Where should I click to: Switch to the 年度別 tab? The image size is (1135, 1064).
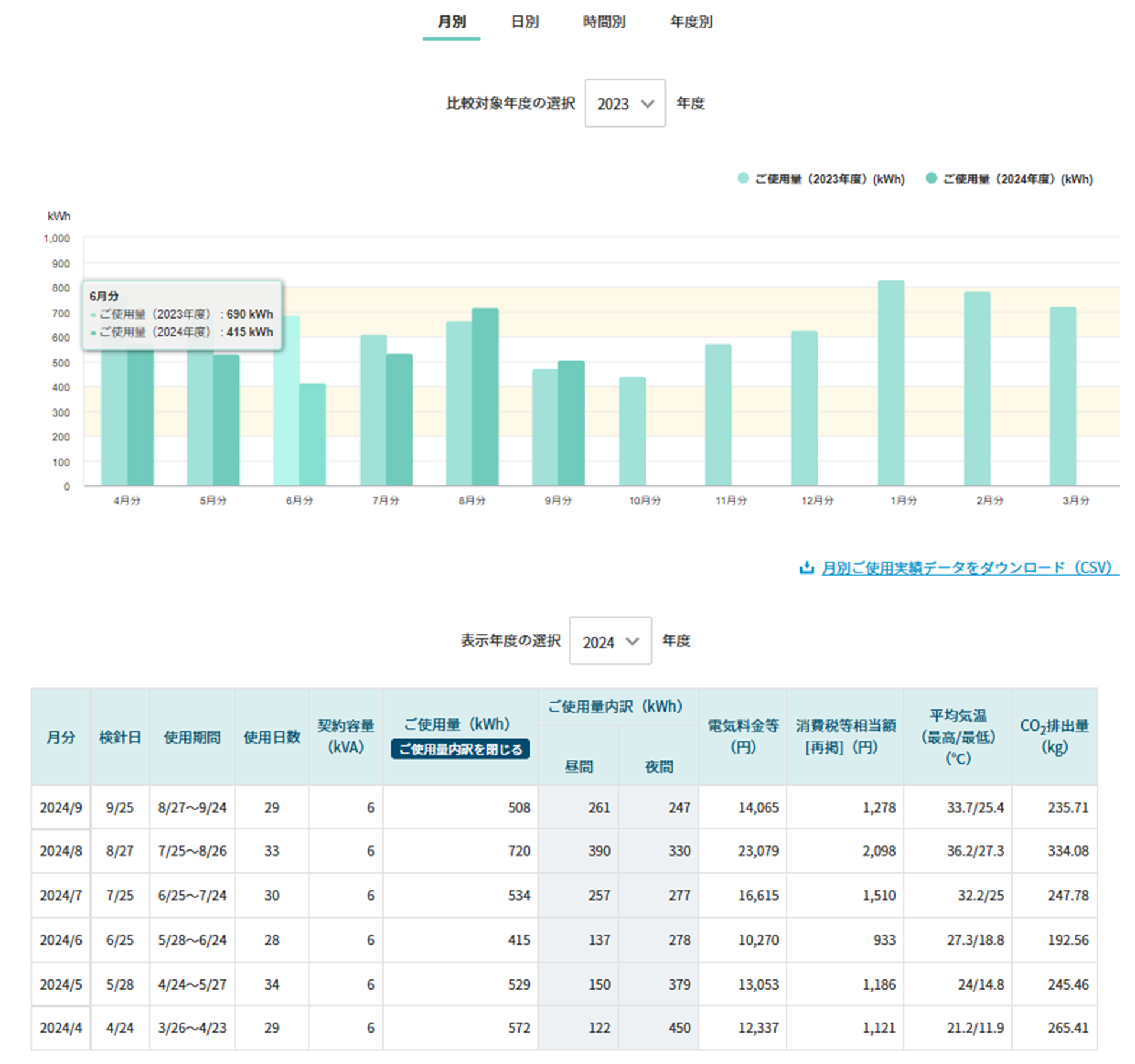point(690,22)
